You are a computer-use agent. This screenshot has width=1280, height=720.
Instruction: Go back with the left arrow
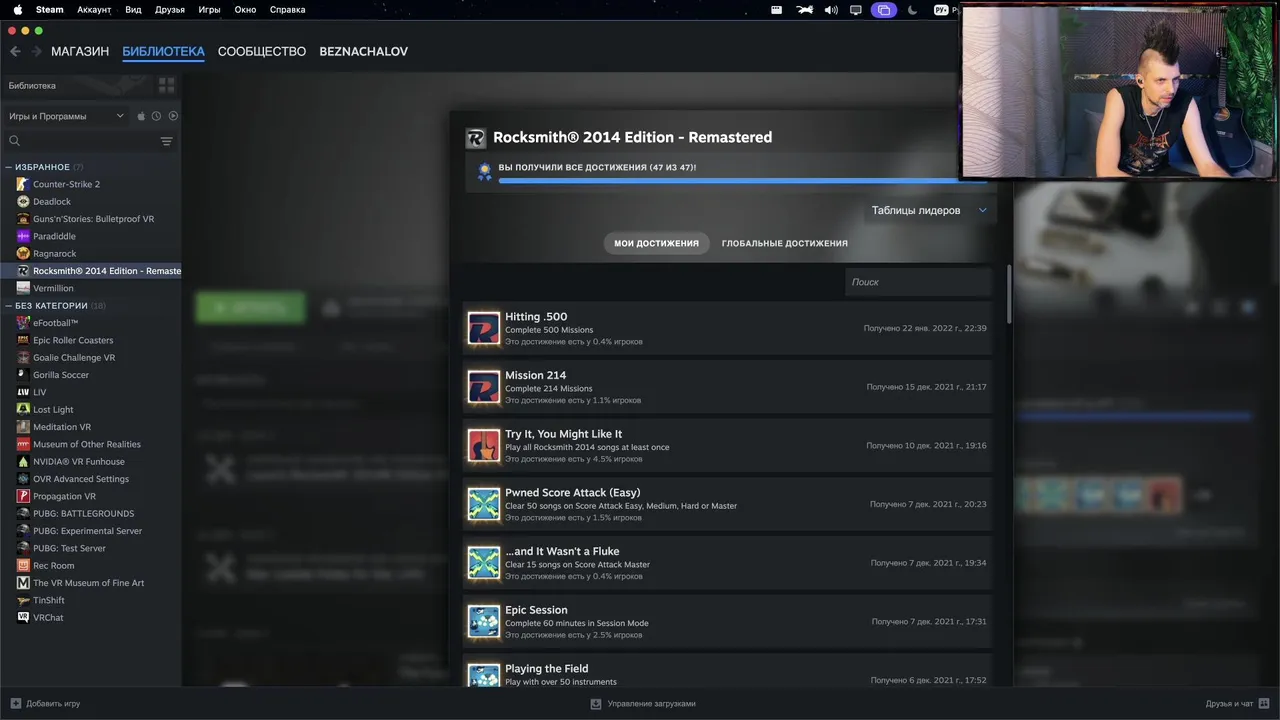pos(15,51)
